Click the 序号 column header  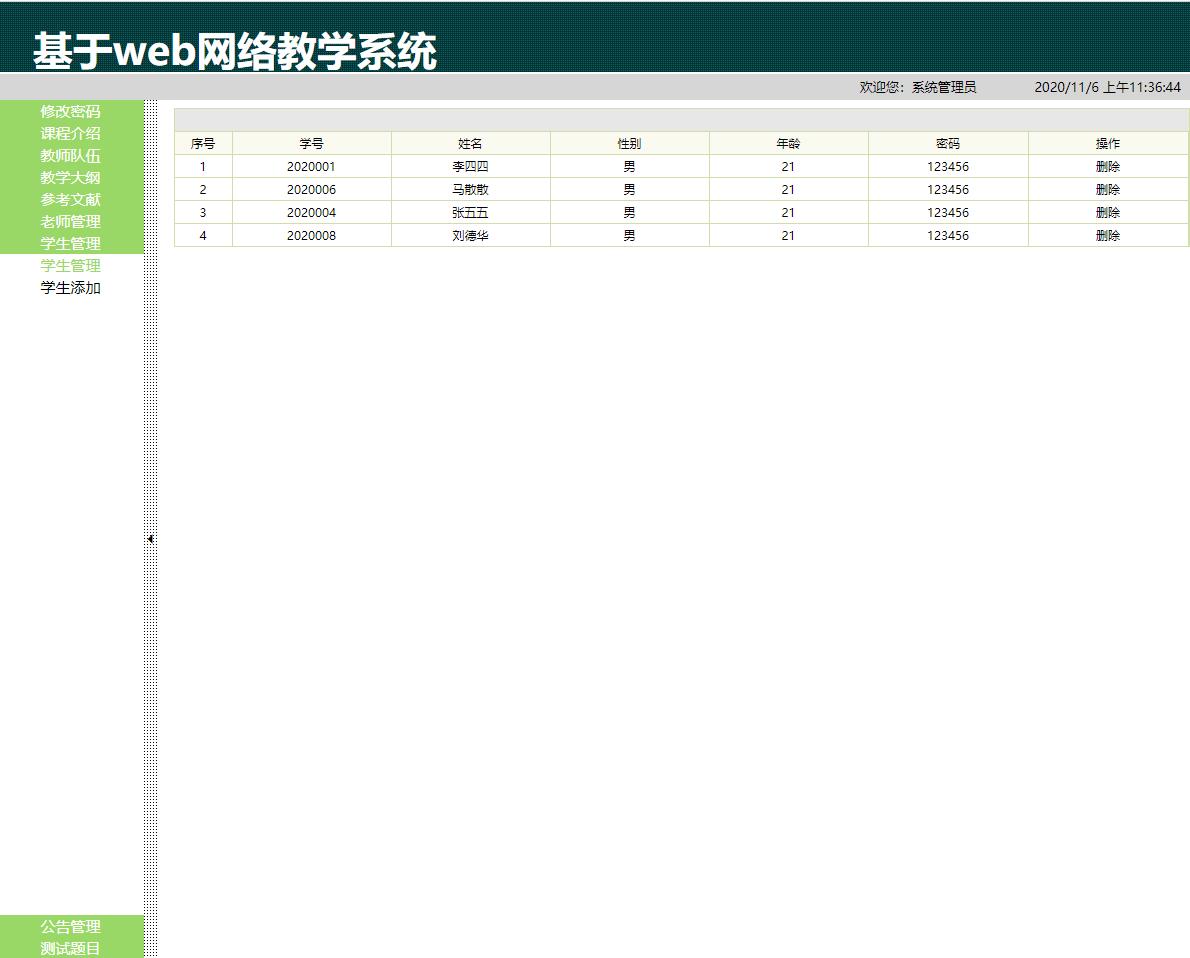[203, 143]
